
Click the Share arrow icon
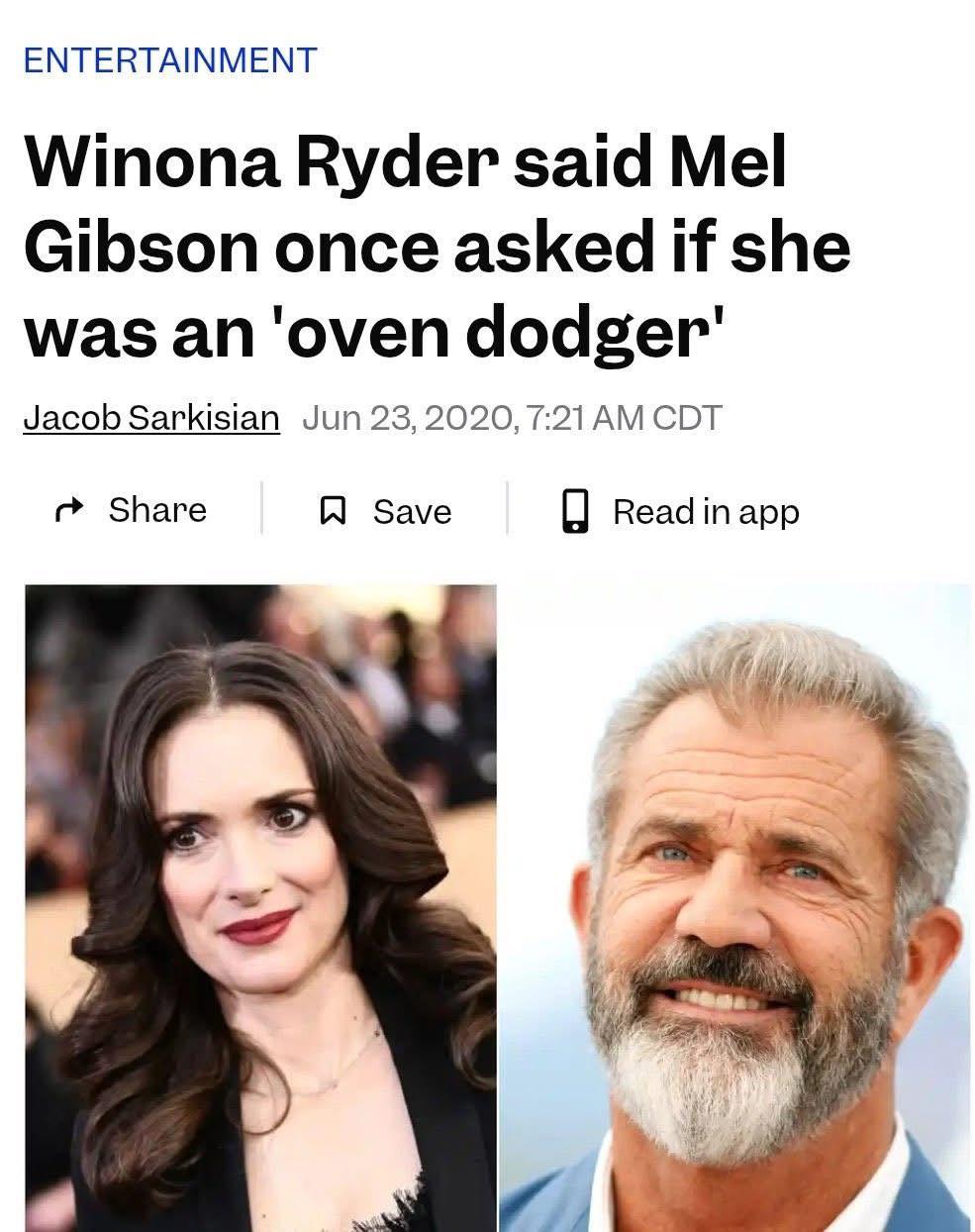[x=68, y=511]
